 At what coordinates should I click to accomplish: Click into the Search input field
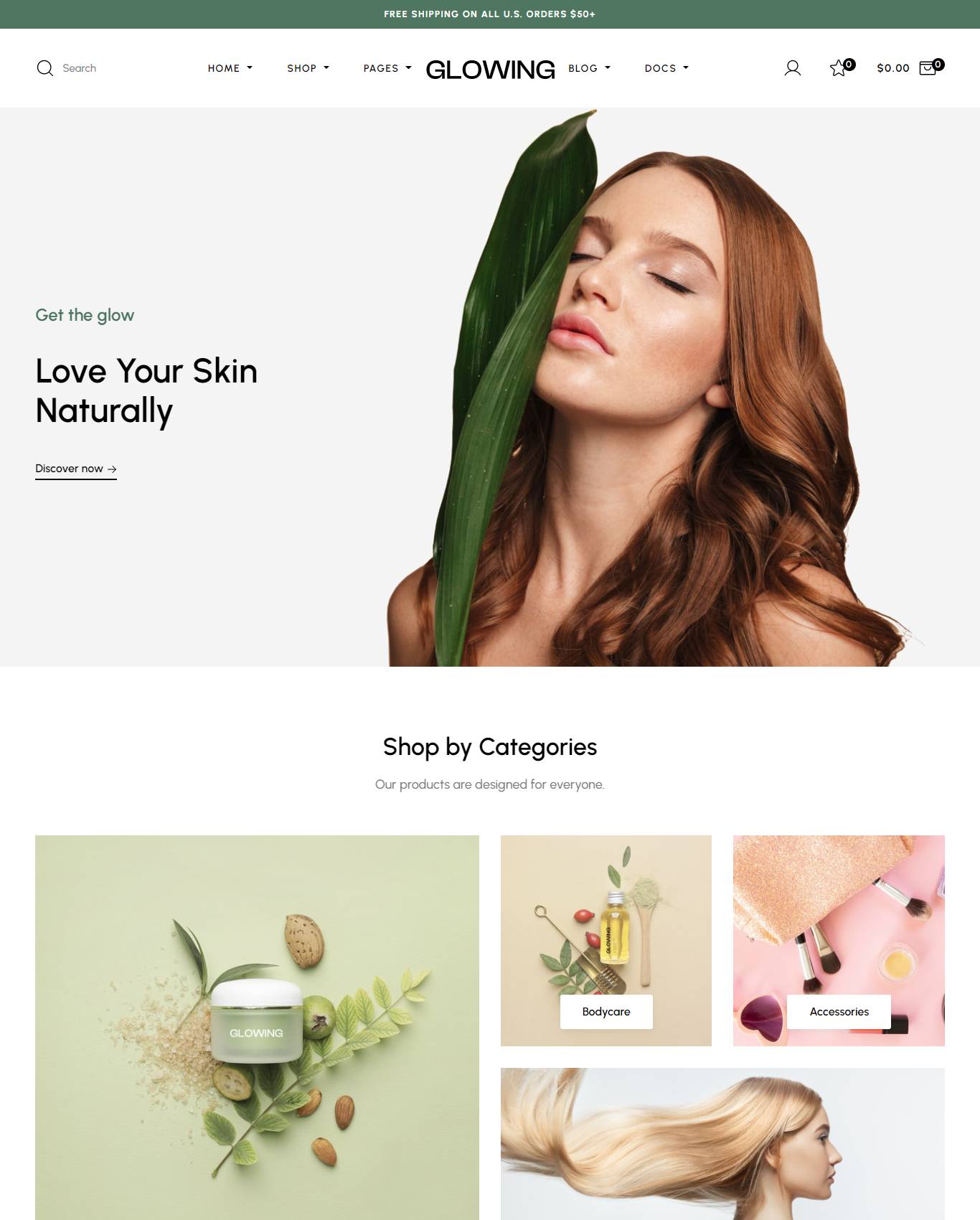point(108,68)
